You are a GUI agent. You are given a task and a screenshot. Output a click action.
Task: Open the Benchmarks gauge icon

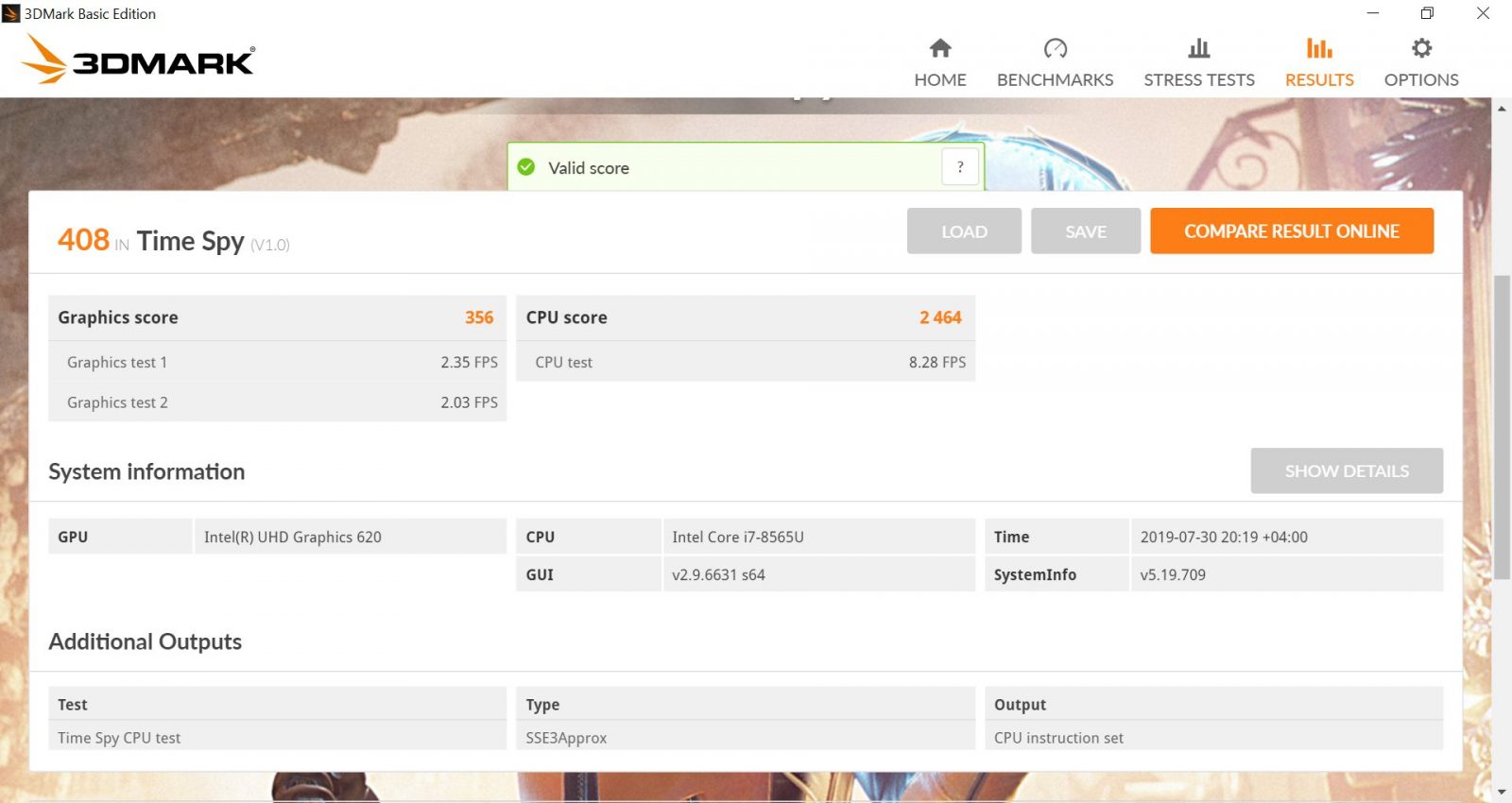point(1055,48)
